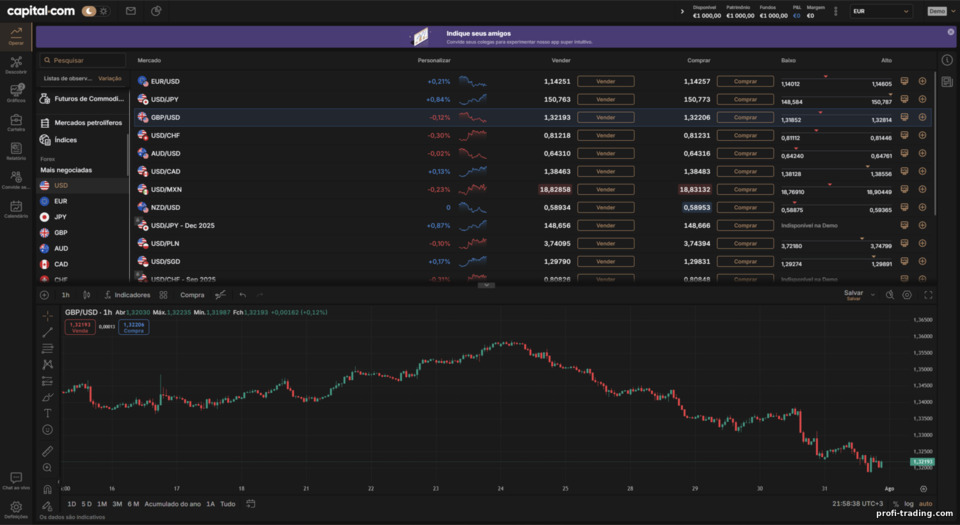Click Comprar button for USD/JPY

point(745,99)
